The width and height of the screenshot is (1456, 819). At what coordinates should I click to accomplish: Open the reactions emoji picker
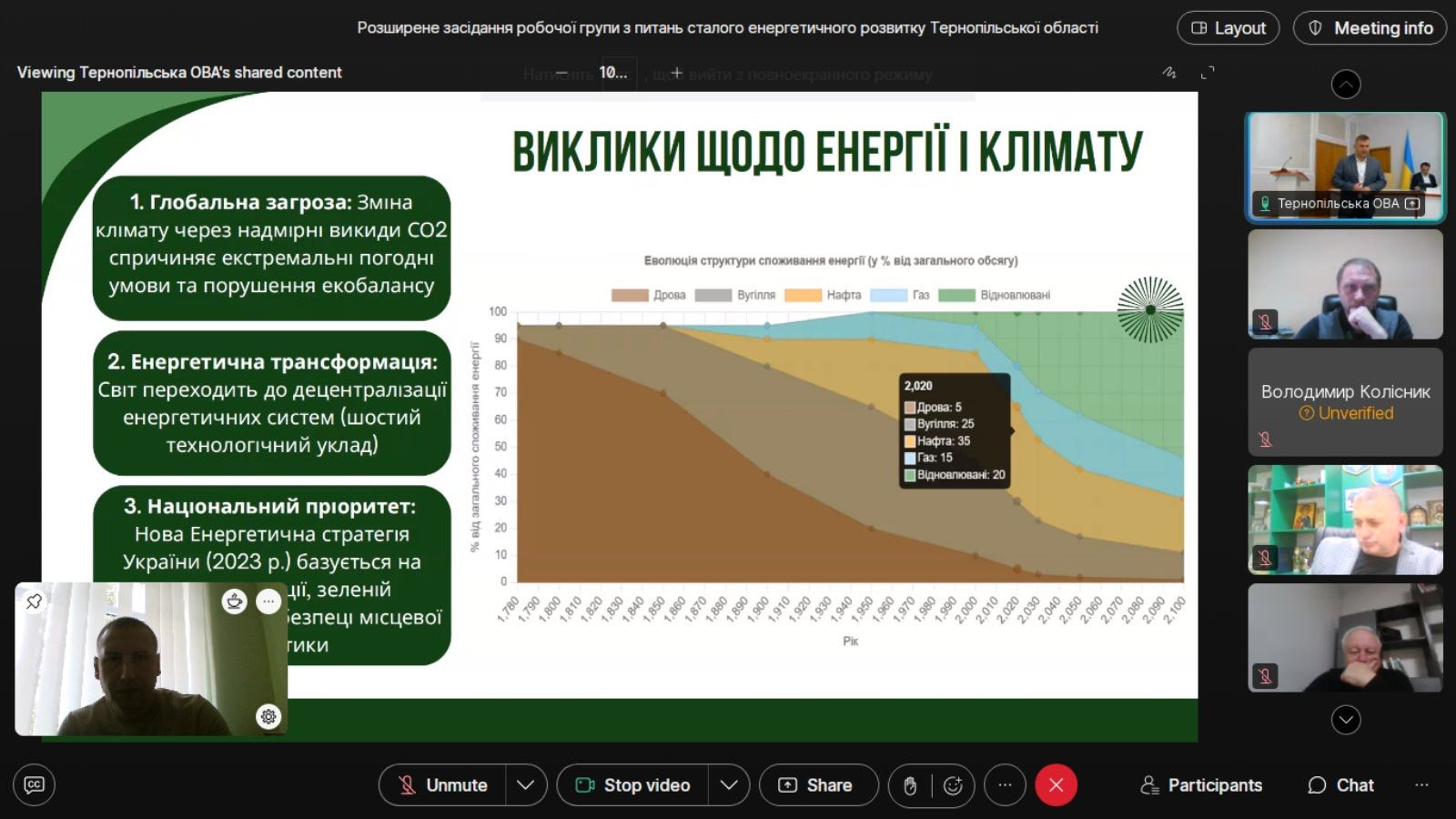coord(953,785)
